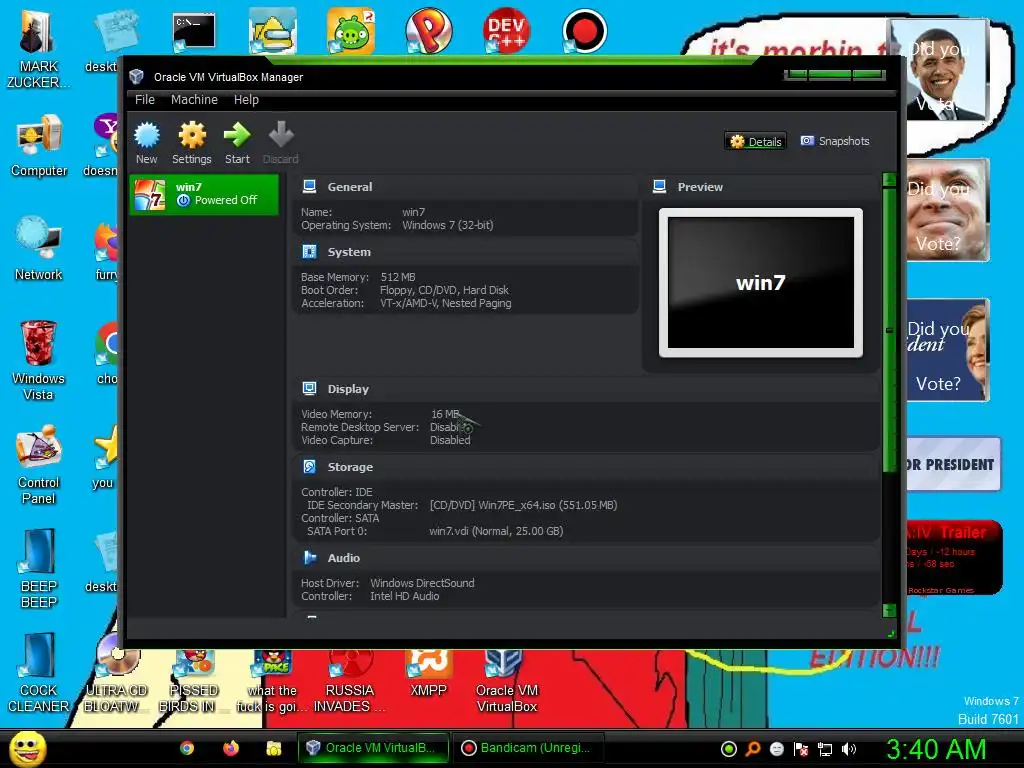Open the Oracle VM VirtualBox desktop shortcut
The image size is (1024, 768).
click(x=507, y=680)
